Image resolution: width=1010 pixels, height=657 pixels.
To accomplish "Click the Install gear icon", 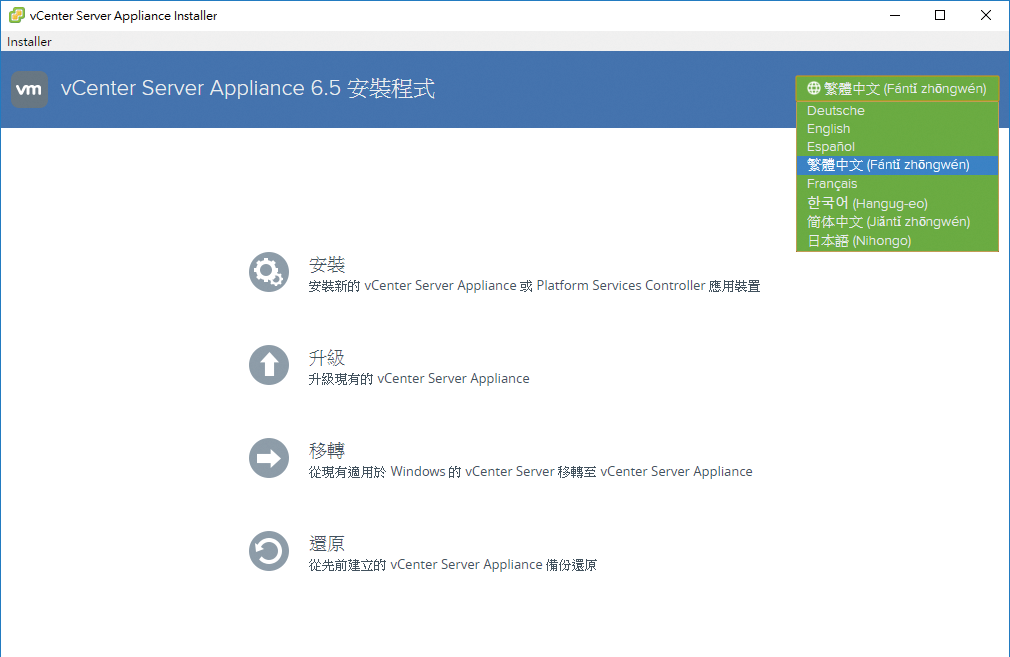I will coord(269,272).
